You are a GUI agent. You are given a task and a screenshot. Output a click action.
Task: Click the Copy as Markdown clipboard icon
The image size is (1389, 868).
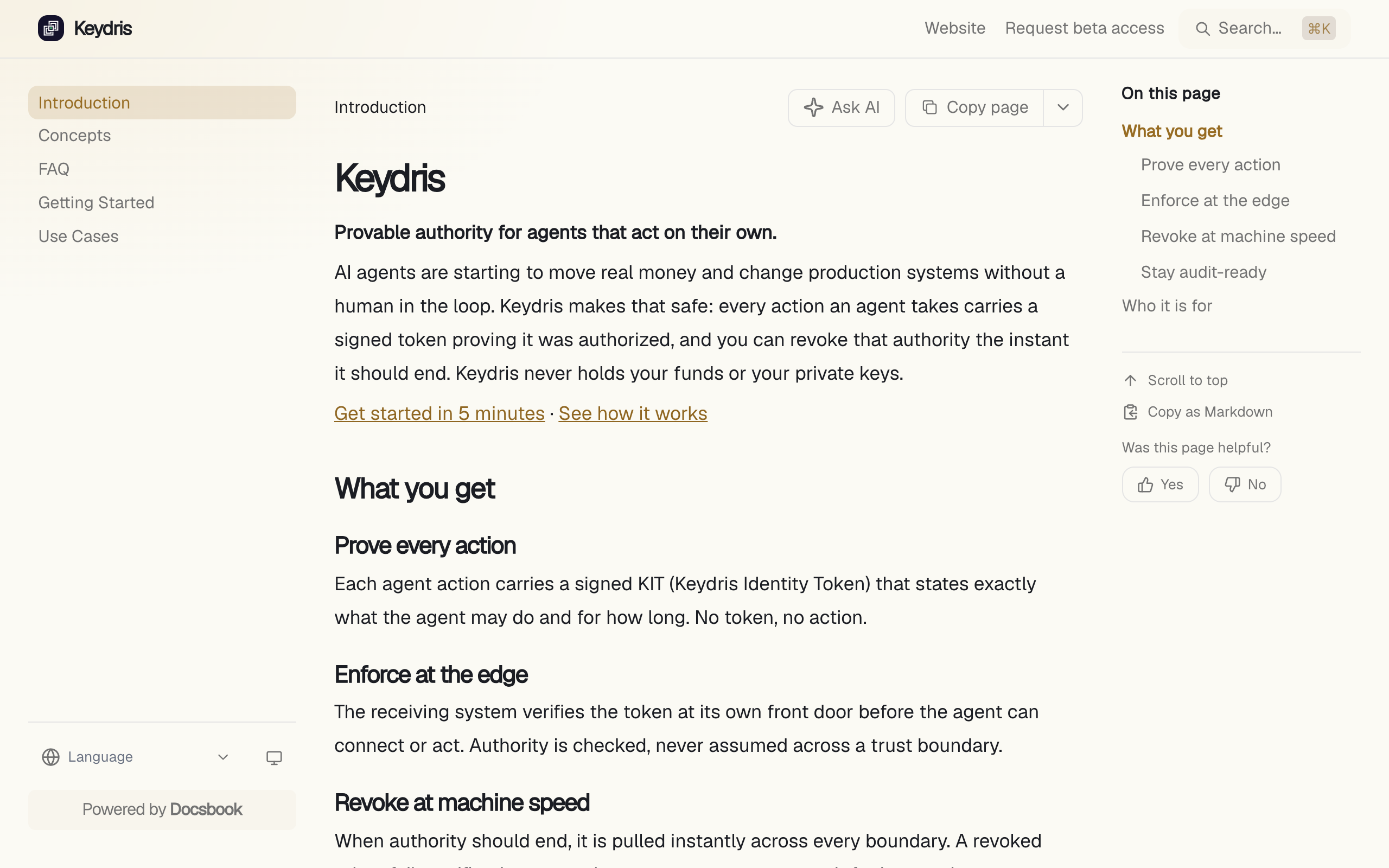point(1130,412)
